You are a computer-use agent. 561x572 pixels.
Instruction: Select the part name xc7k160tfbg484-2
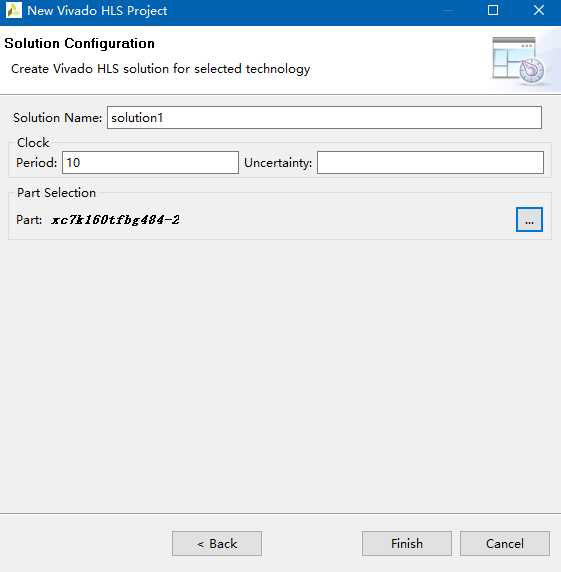coord(115,220)
